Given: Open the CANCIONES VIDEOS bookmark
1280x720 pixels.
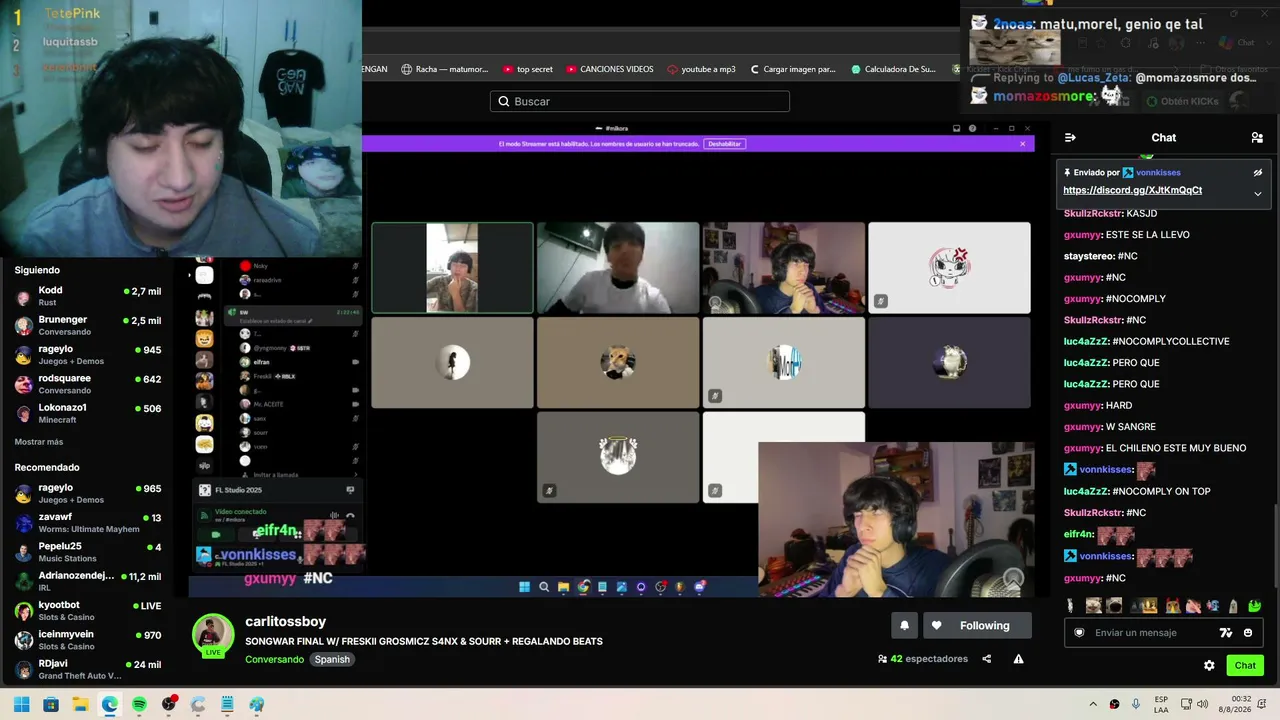Looking at the screenshot, I should point(610,69).
